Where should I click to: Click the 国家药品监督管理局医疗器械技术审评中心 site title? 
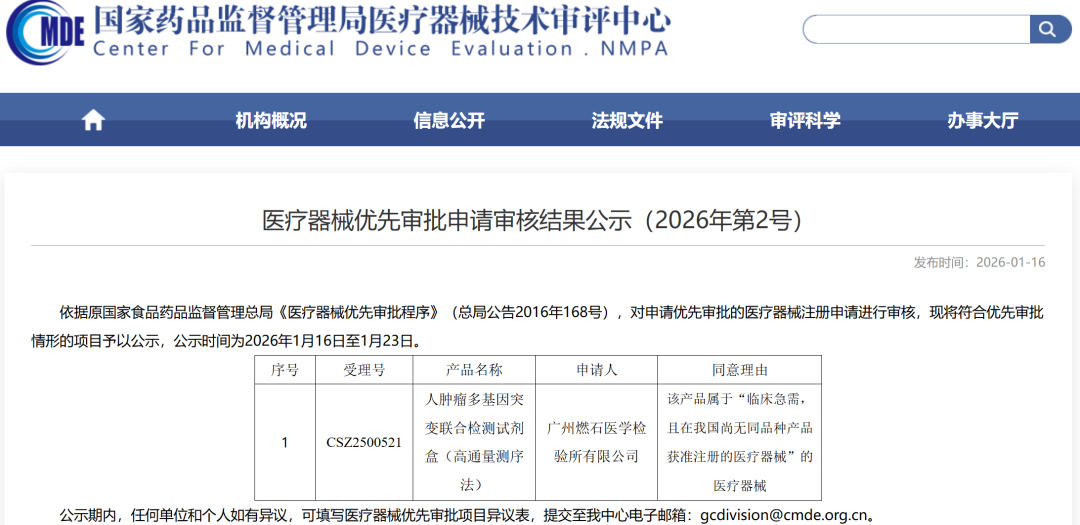click(381, 19)
